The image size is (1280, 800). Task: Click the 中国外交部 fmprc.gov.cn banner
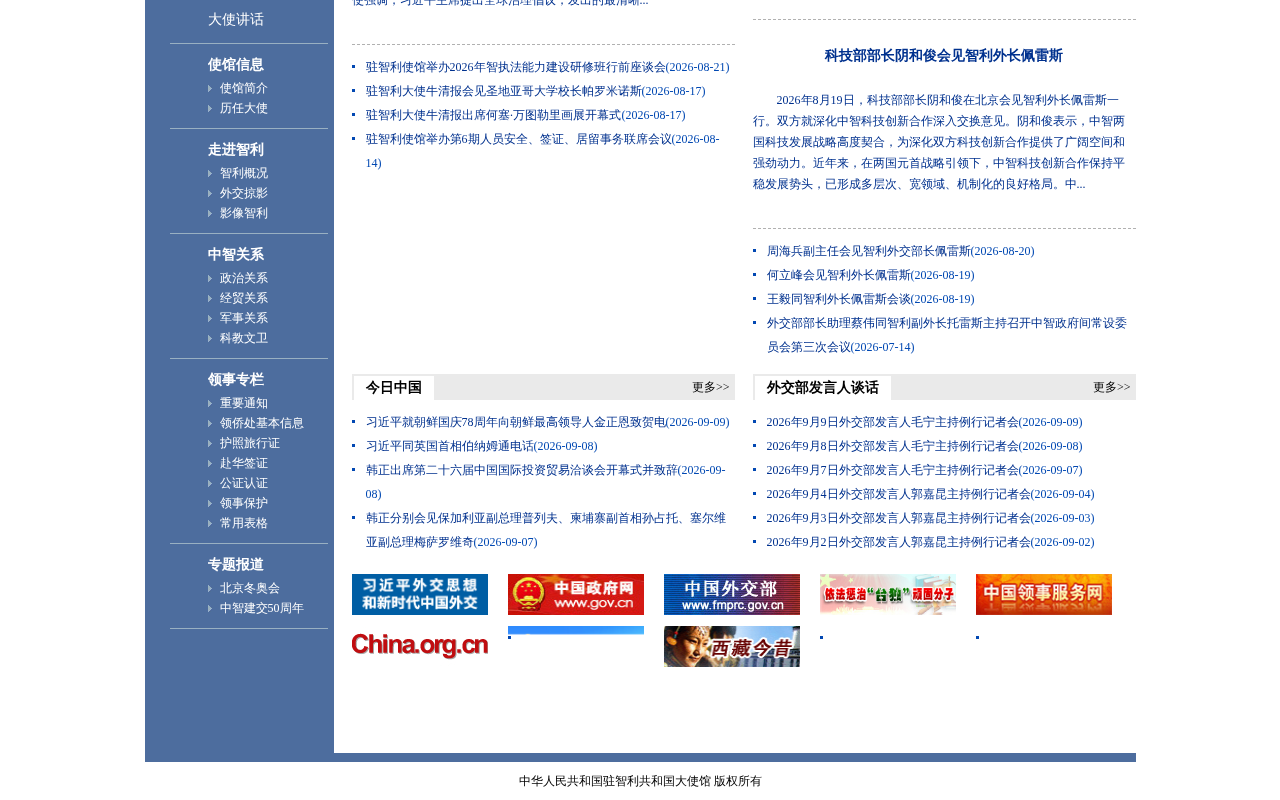coord(732,594)
